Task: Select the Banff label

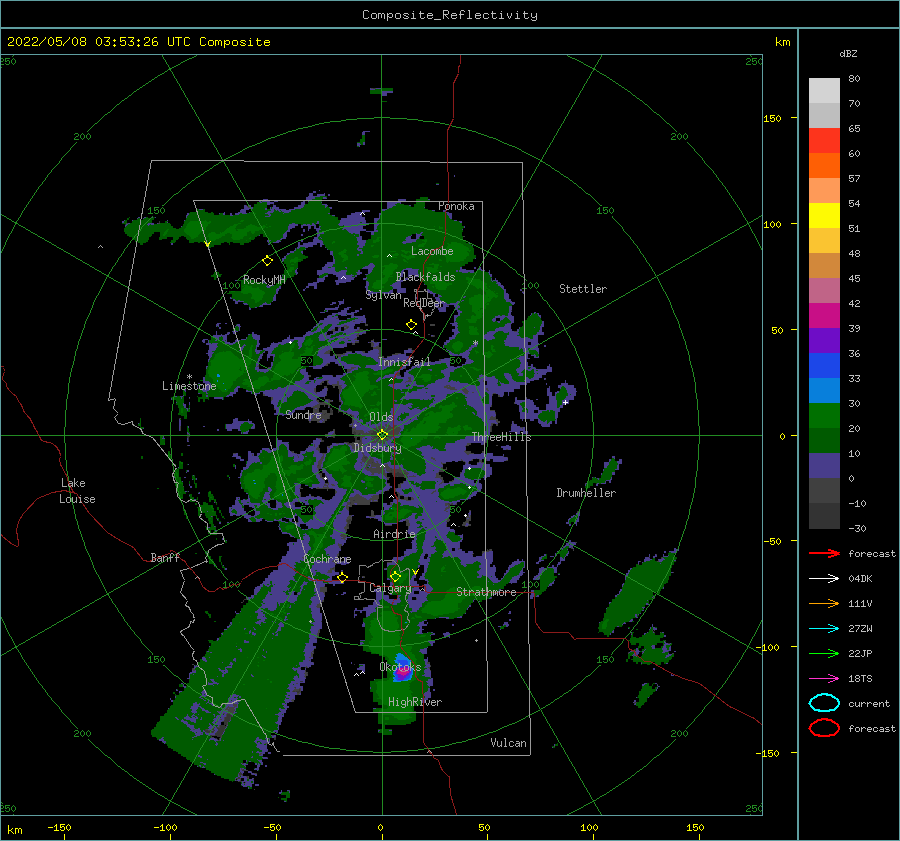Action: [x=165, y=557]
